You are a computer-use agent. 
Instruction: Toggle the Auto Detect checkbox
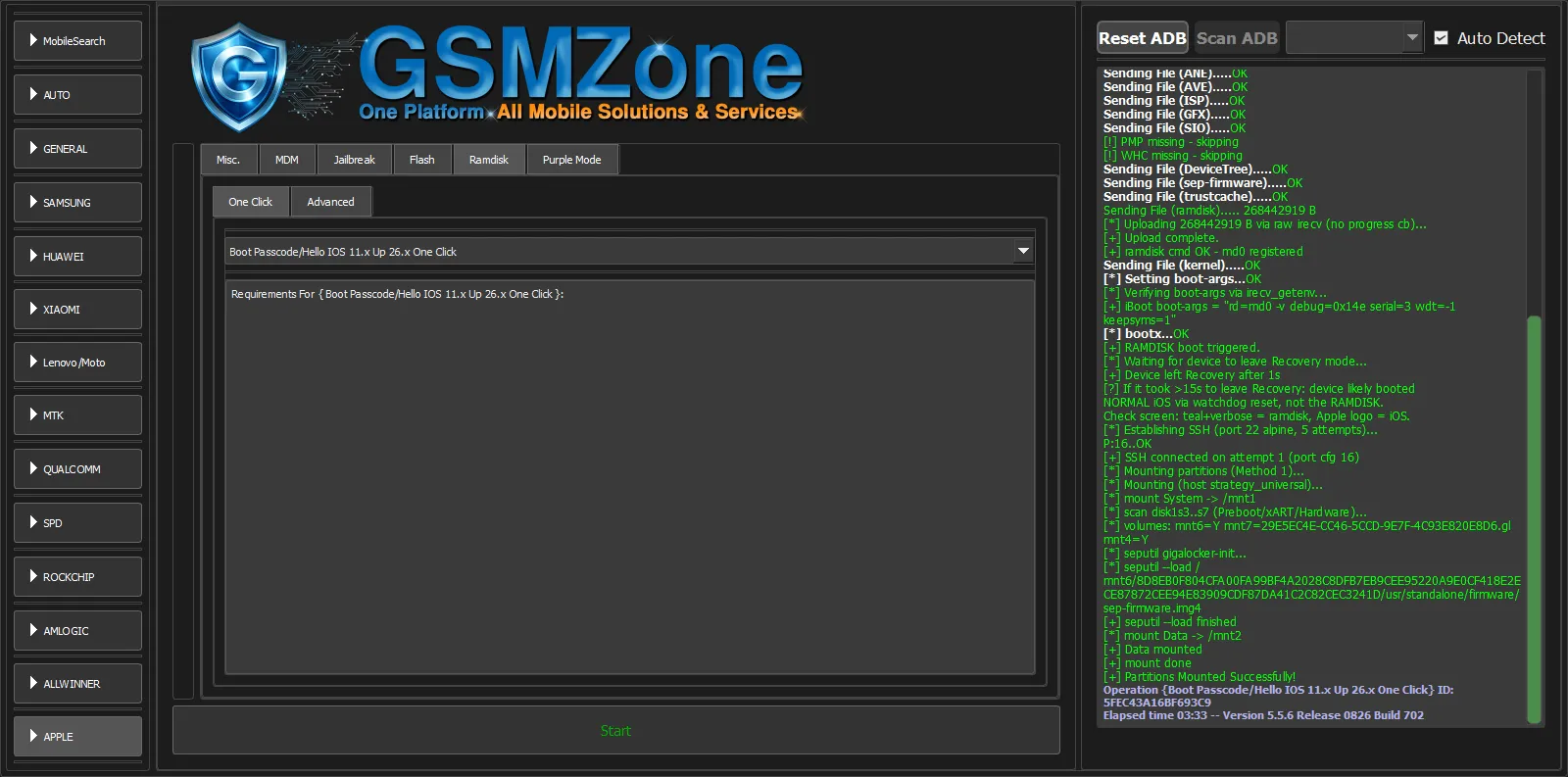1441,38
